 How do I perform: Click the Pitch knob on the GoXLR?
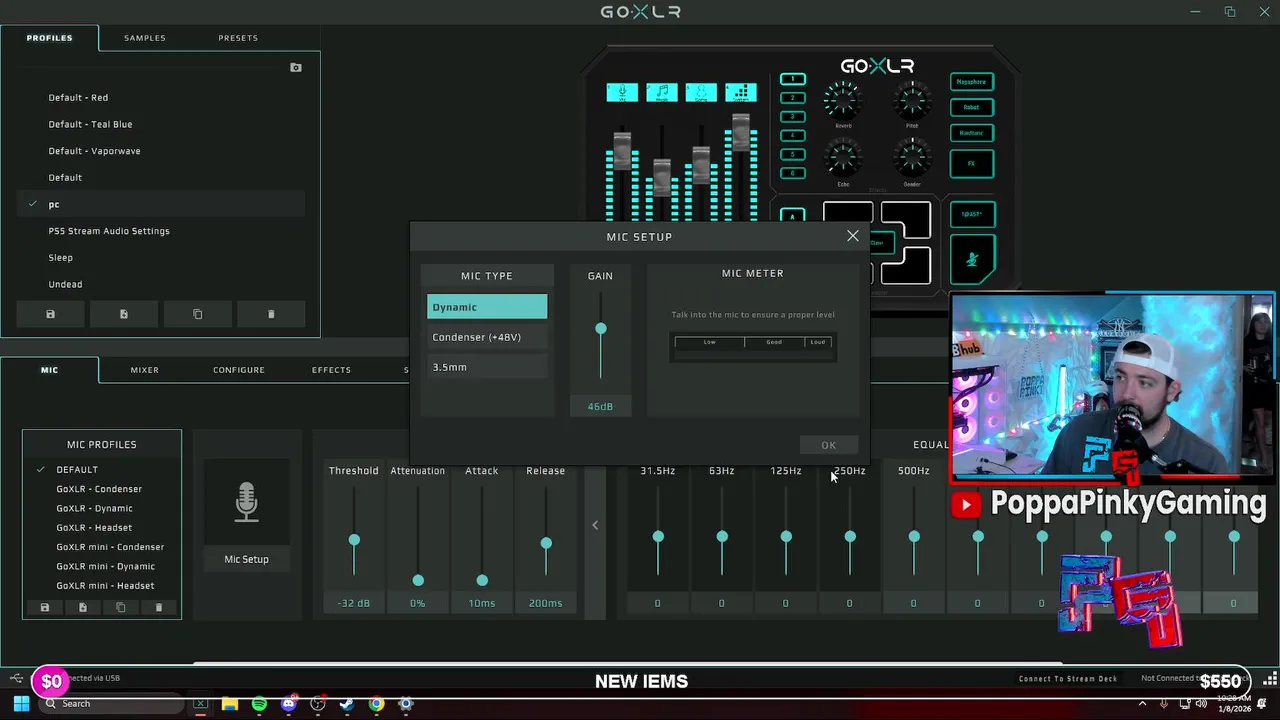point(912,100)
